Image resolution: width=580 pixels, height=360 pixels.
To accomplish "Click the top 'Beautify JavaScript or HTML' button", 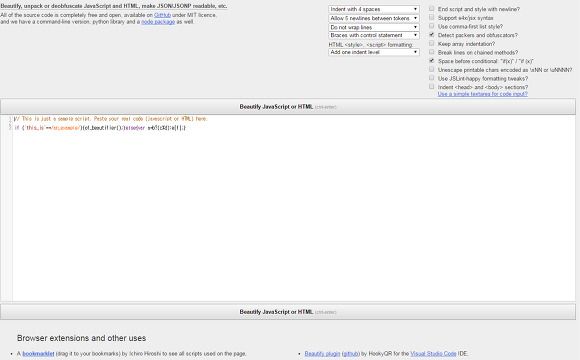I will click(x=288, y=107).
